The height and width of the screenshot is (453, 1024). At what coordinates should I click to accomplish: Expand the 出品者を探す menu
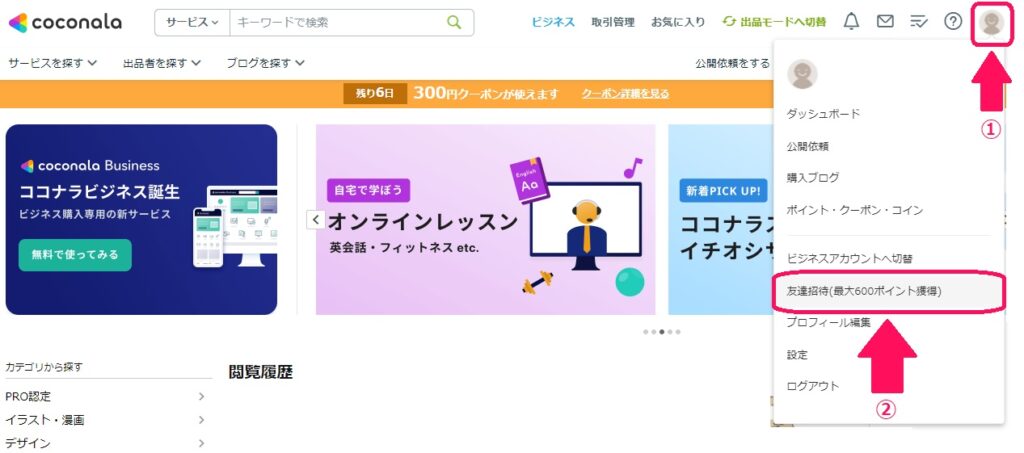tap(161, 63)
